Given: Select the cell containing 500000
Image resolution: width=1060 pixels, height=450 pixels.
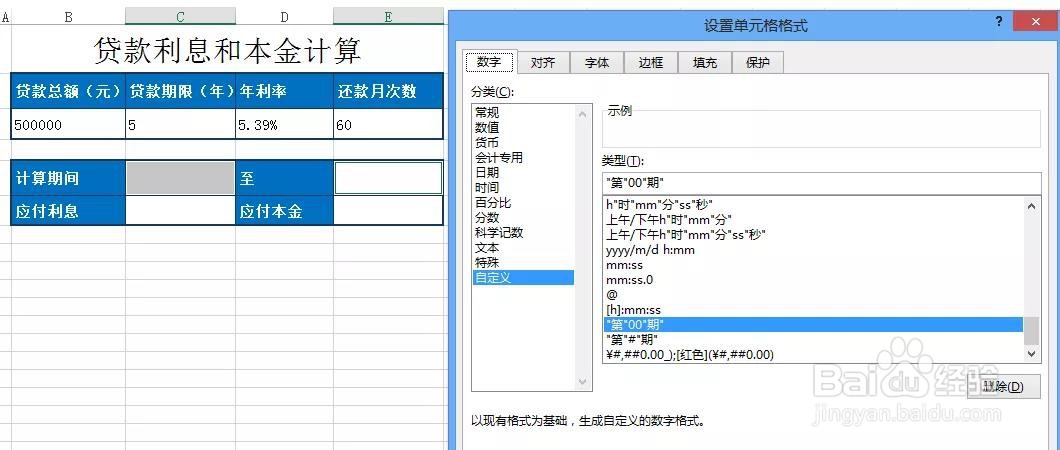Looking at the screenshot, I should coord(68,124).
